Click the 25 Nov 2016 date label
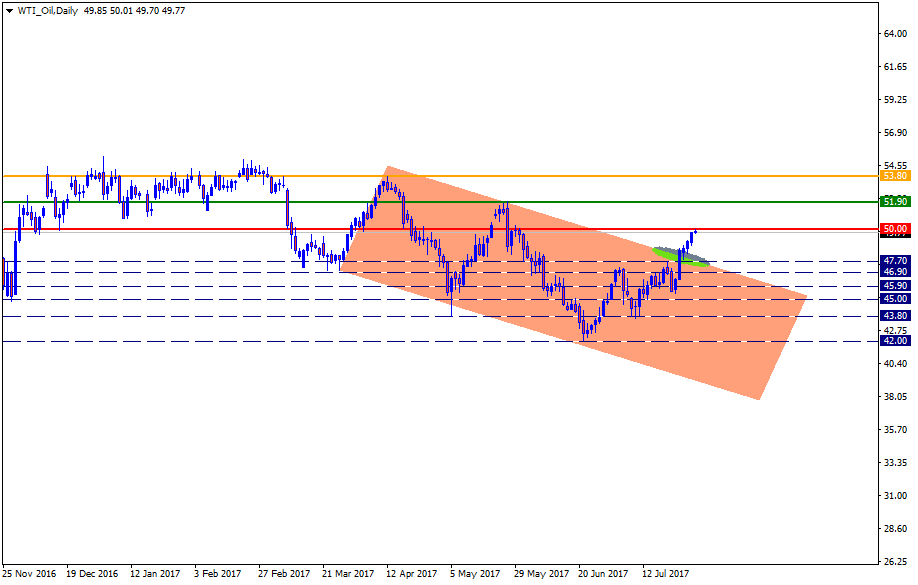The width and height of the screenshot is (918, 585). click(x=29, y=574)
